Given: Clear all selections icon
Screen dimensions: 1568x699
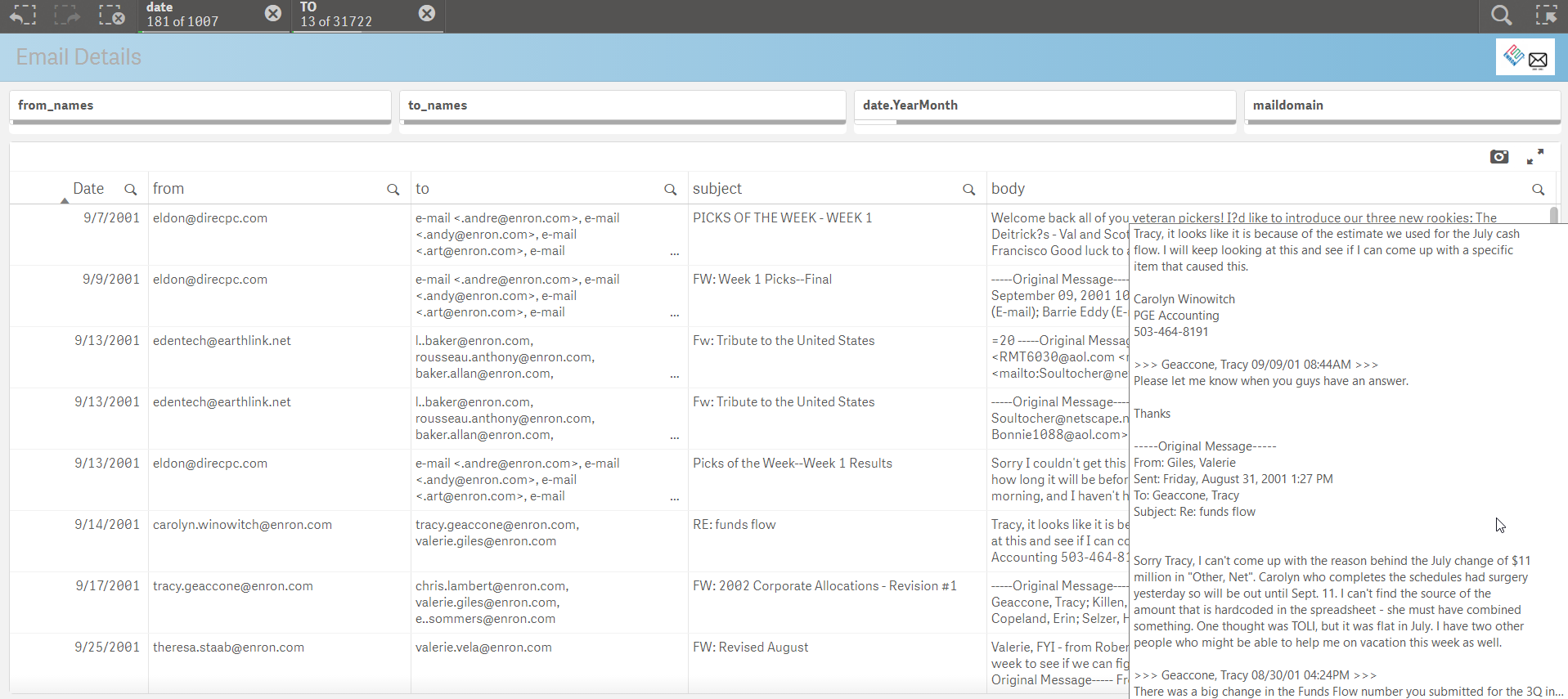Looking at the screenshot, I should [111, 15].
